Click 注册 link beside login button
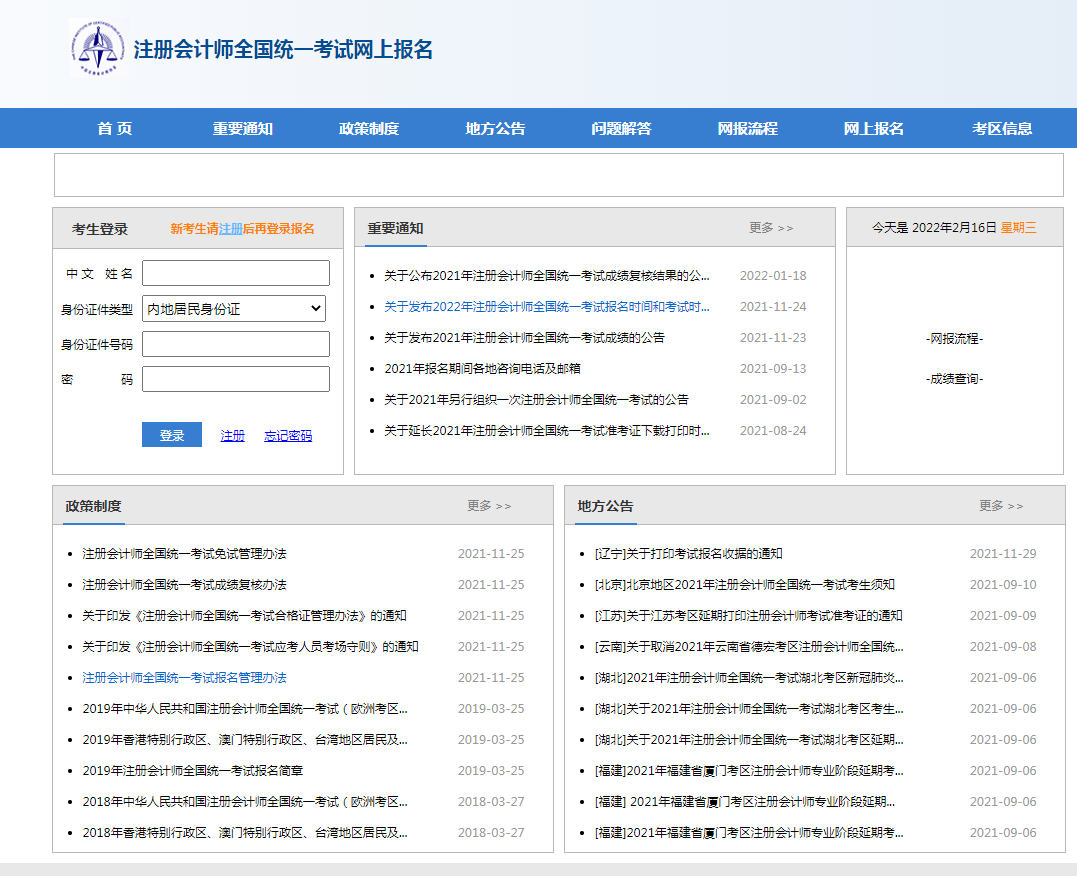 233,436
